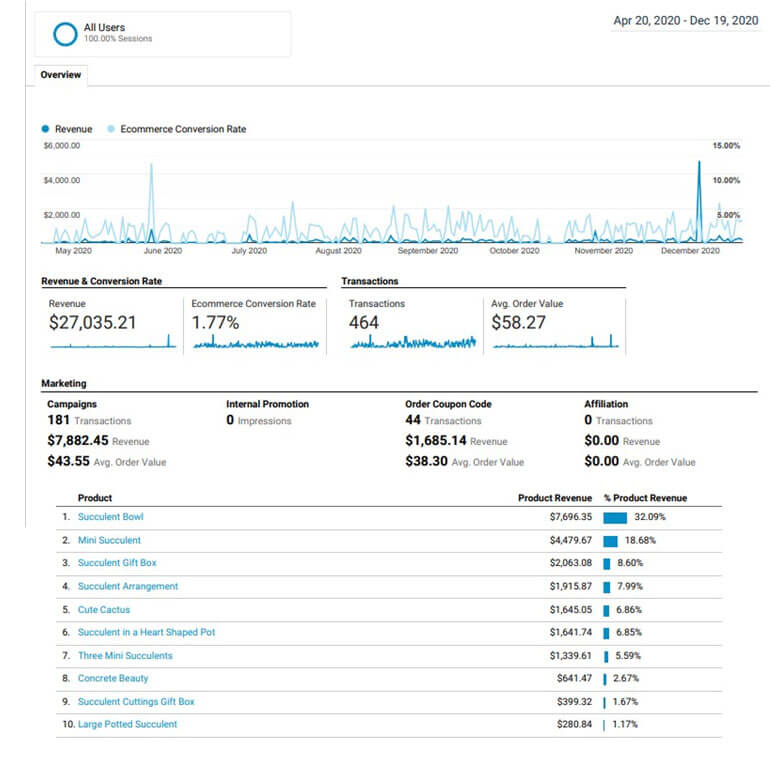
Task: Open the Three Mini Succulents link
Action: tap(125, 656)
